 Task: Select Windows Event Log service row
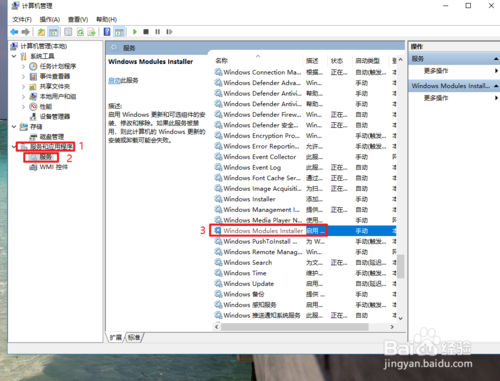(305, 167)
